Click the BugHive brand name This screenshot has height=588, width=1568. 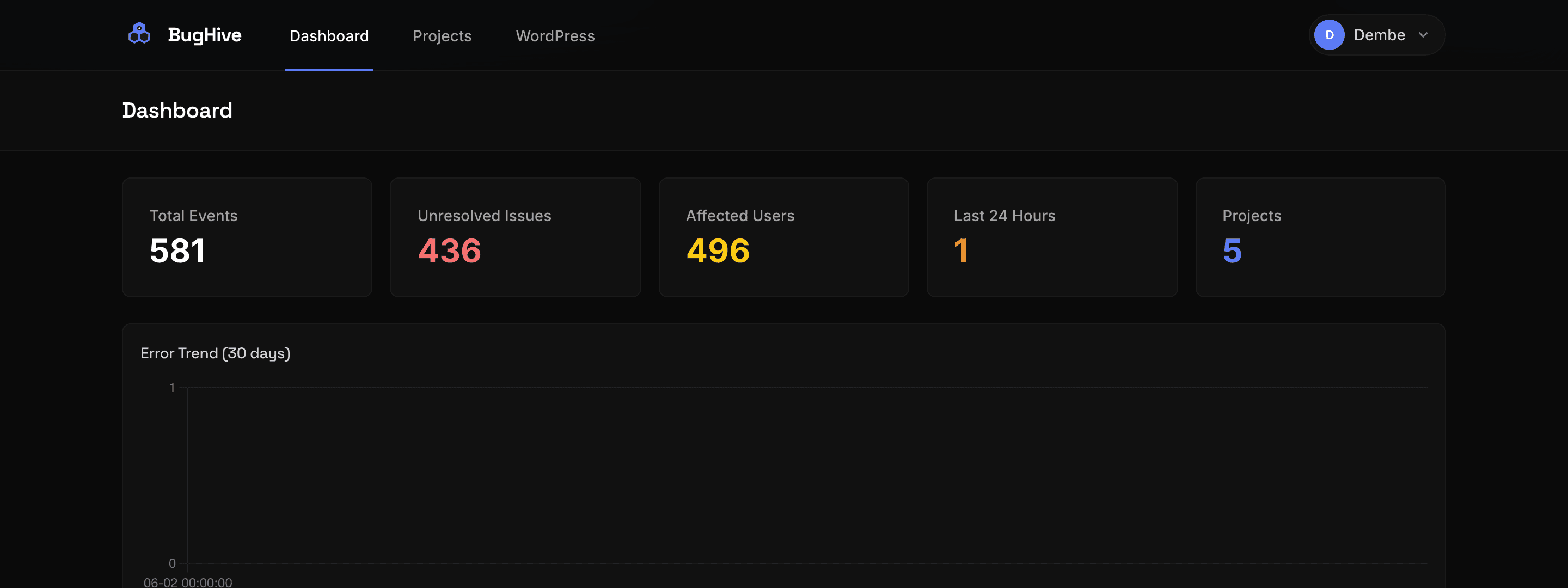tap(205, 35)
